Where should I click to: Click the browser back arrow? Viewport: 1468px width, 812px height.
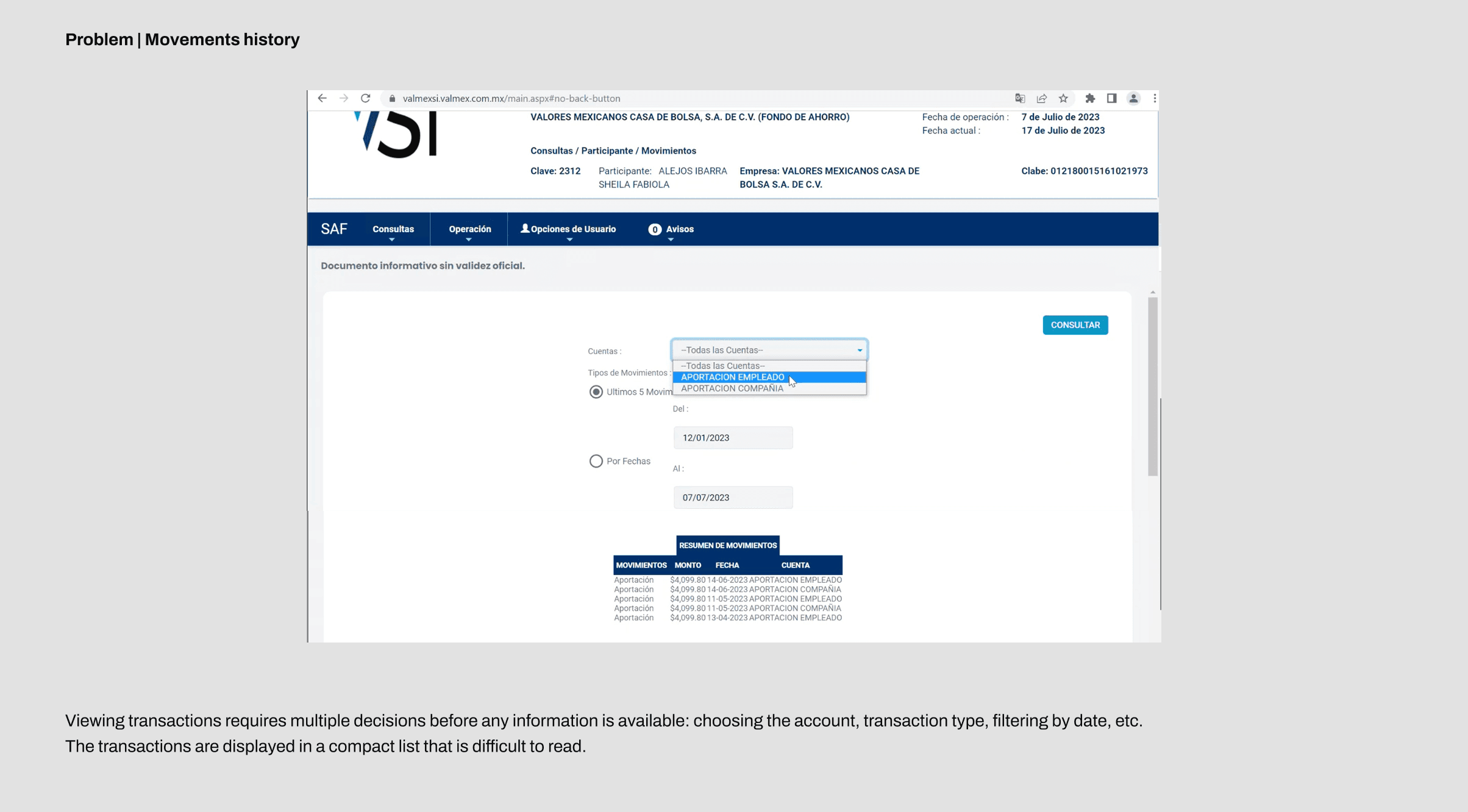pyautogui.click(x=322, y=98)
